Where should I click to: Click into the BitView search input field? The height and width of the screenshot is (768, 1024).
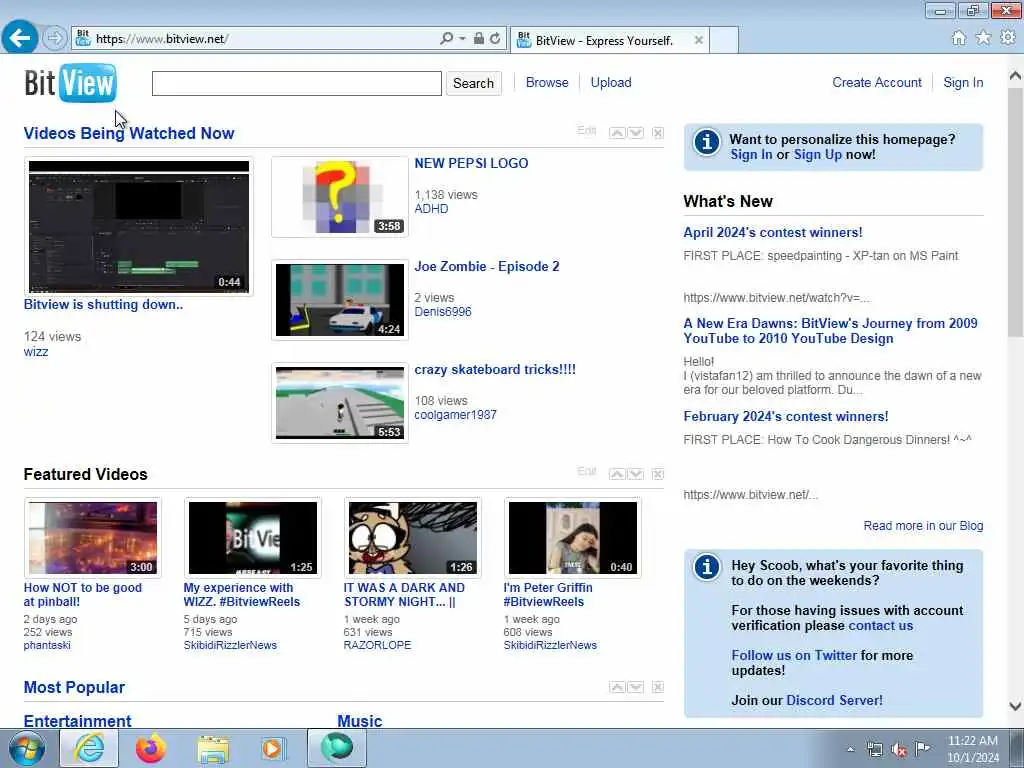click(x=296, y=83)
